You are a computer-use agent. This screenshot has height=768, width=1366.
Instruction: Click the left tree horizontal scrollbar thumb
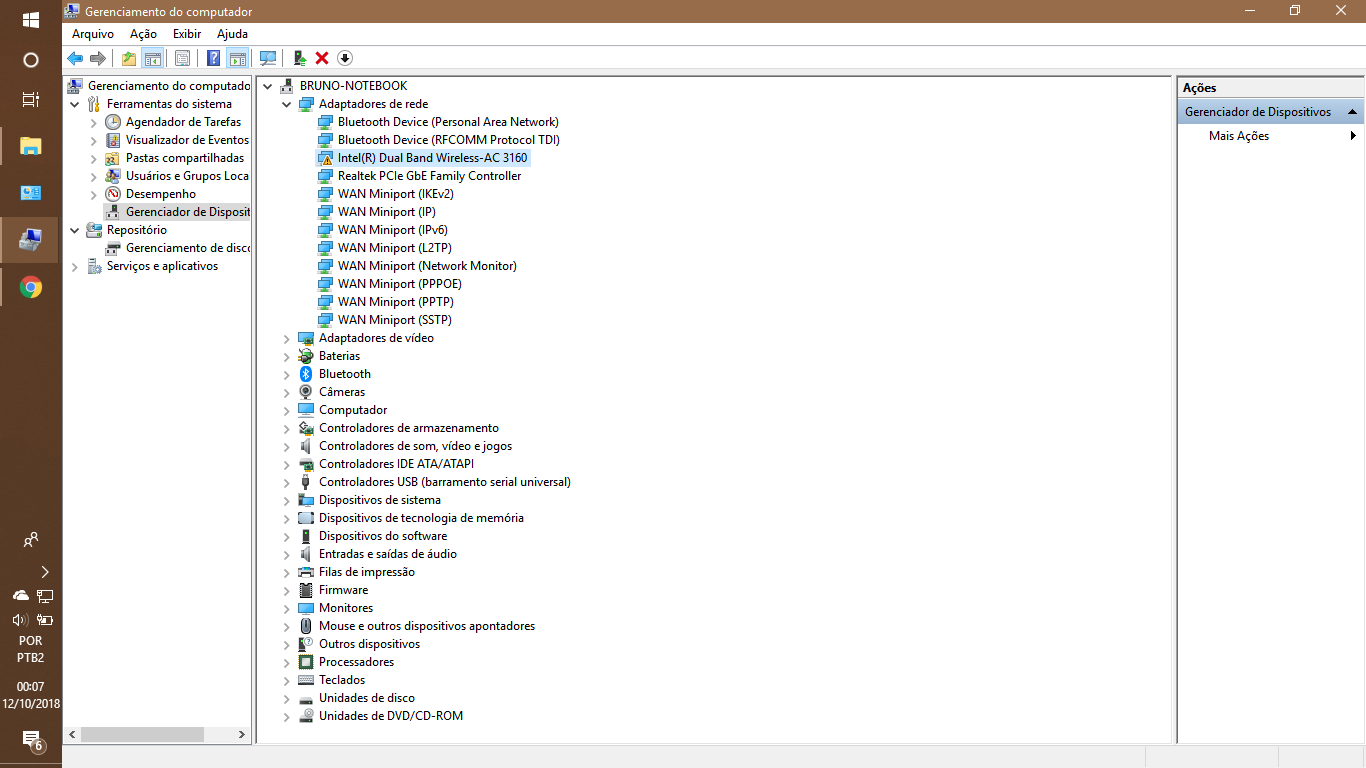pos(142,734)
